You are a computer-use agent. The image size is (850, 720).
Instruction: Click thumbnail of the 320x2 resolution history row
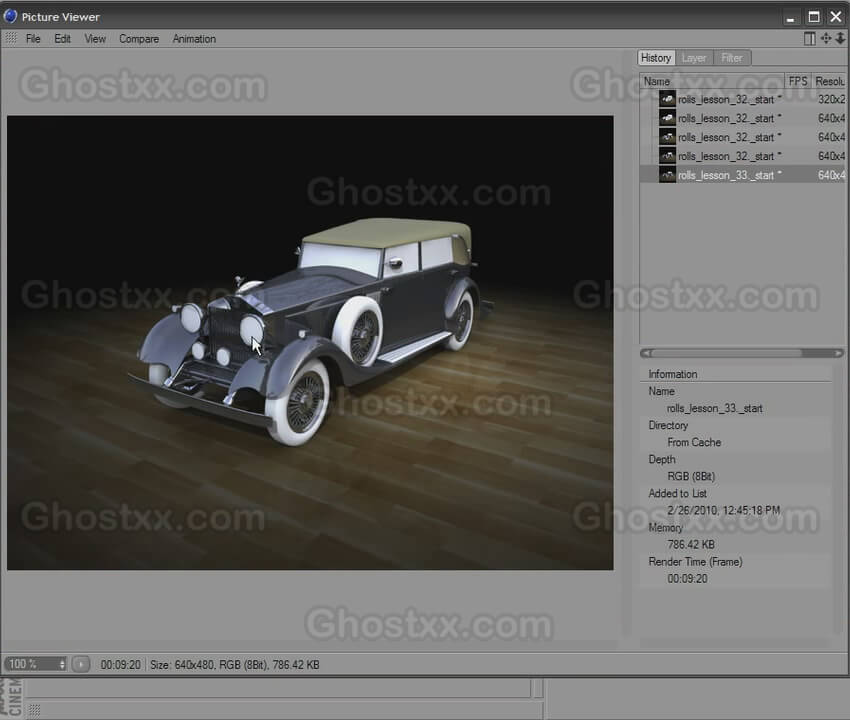pos(667,99)
